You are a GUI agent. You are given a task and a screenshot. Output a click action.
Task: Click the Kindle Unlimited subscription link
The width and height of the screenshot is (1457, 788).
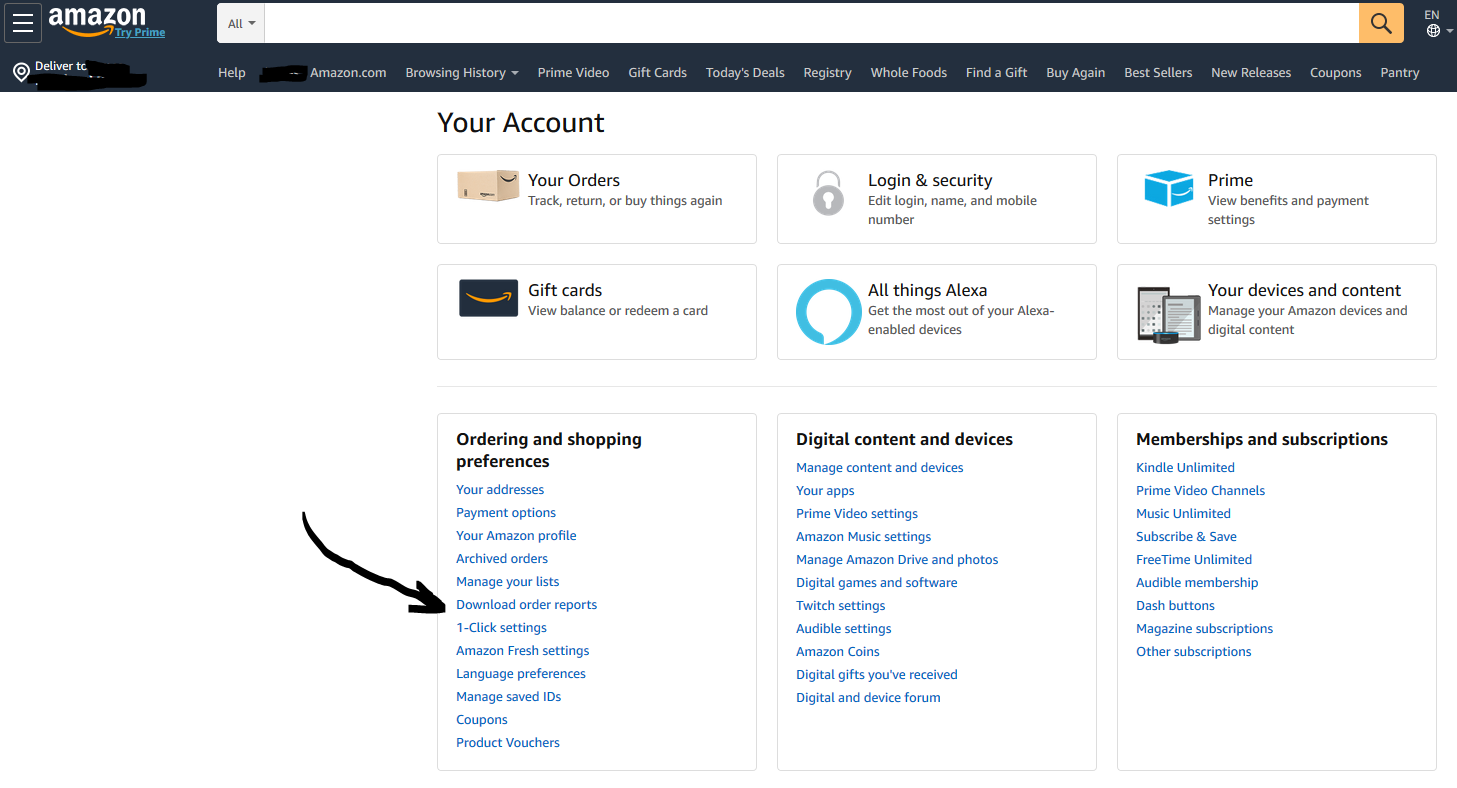pos(1184,467)
